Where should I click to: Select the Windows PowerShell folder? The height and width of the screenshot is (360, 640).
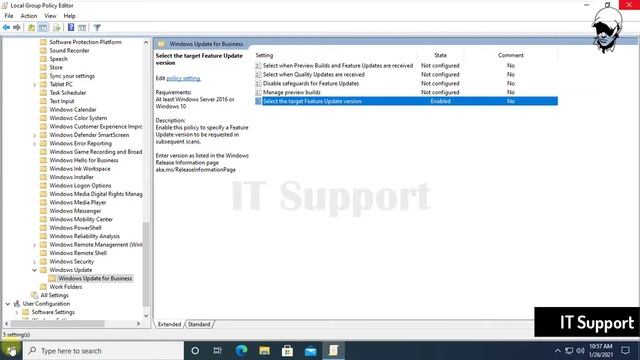75,228
